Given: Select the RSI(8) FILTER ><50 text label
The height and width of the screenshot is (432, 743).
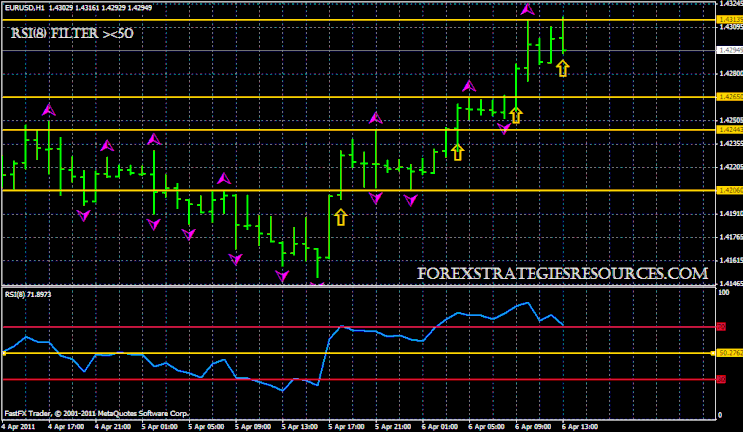Looking at the screenshot, I should (x=72, y=34).
